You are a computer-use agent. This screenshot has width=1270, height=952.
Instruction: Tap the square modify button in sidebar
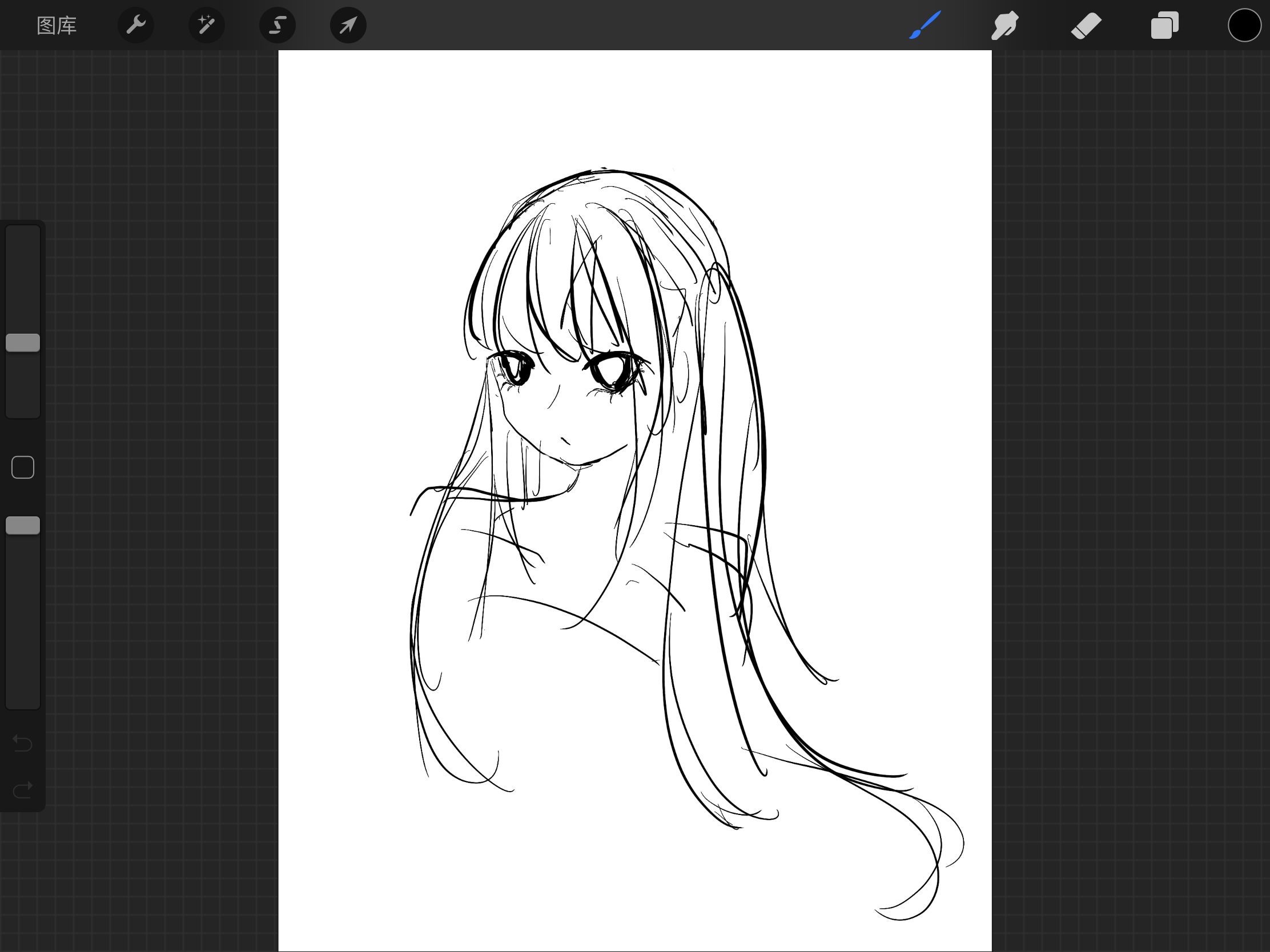coord(23,467)
